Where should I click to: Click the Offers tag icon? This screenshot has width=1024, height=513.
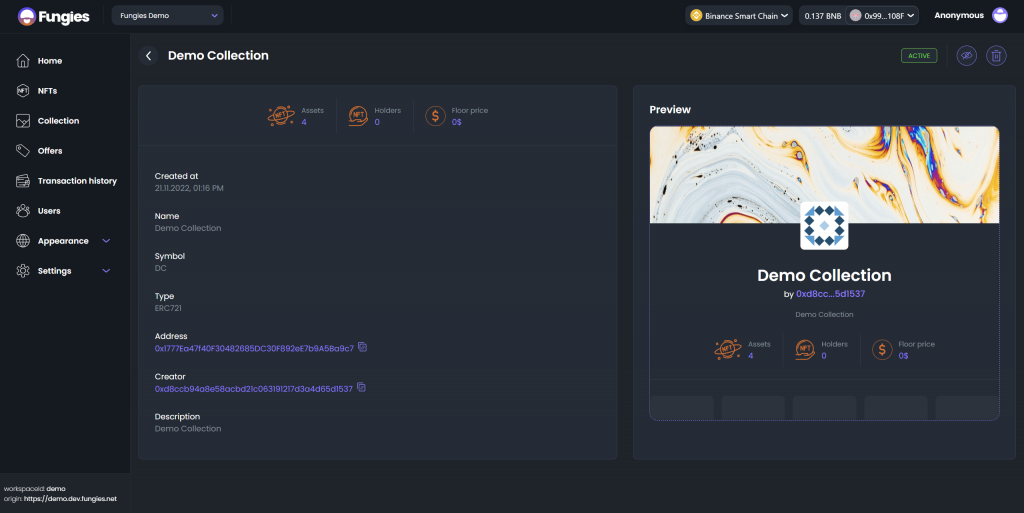(23, 151)
